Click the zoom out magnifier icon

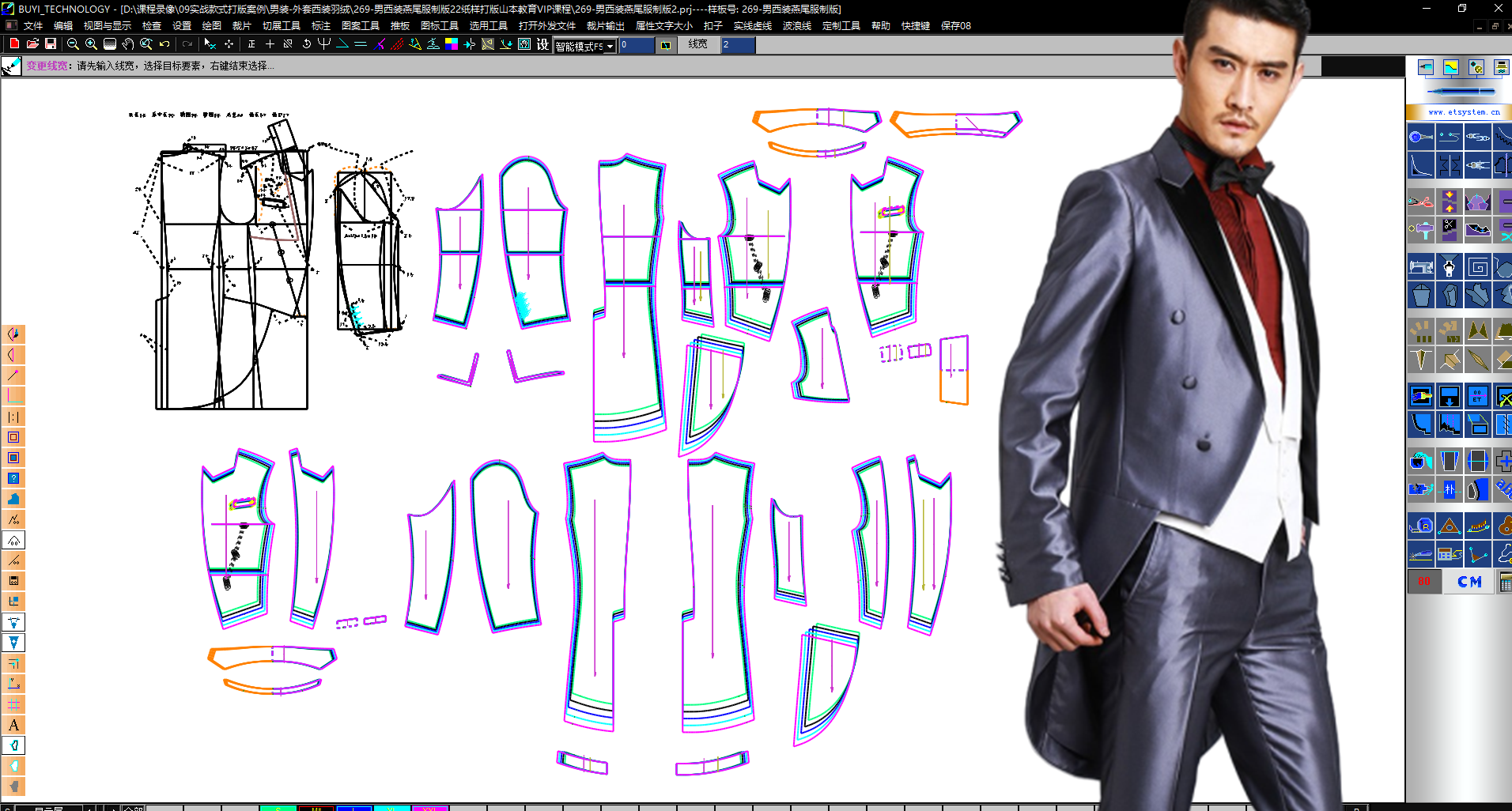pyautogui.click(x=73, y=43)
